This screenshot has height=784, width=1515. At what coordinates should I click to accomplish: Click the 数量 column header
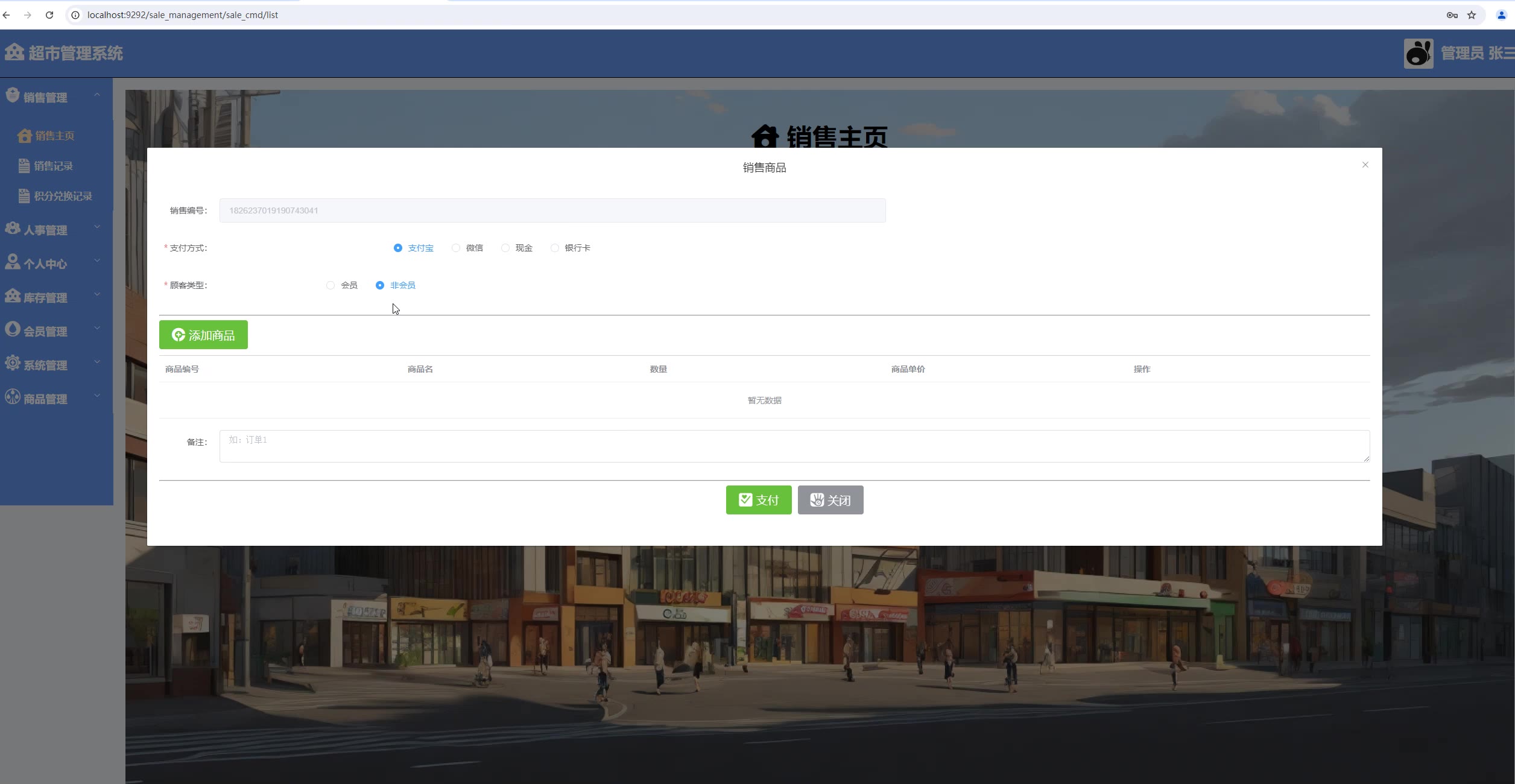(659, 369)
